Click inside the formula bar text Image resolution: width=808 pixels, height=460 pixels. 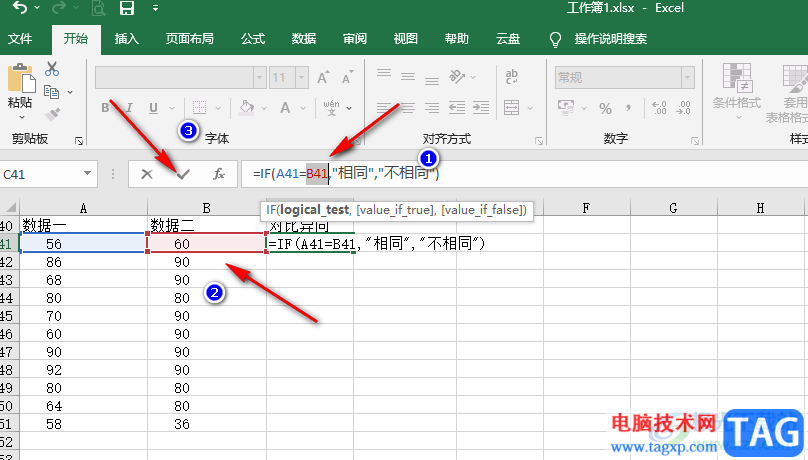point(346,173)
